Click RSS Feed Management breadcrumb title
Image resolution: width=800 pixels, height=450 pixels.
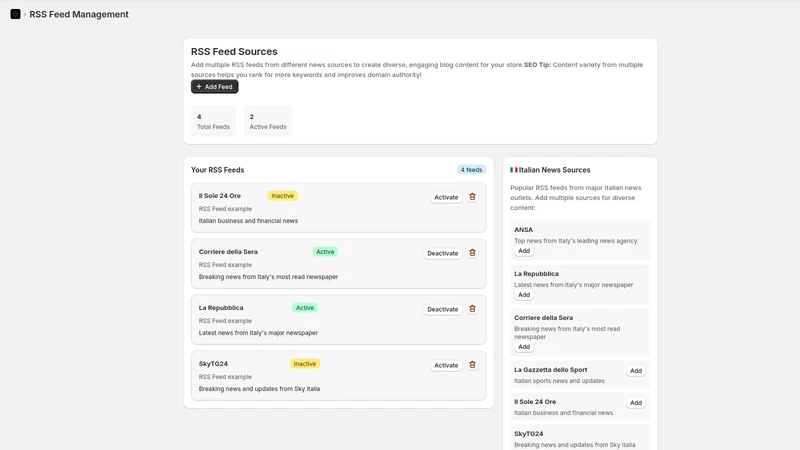[79, 14]
